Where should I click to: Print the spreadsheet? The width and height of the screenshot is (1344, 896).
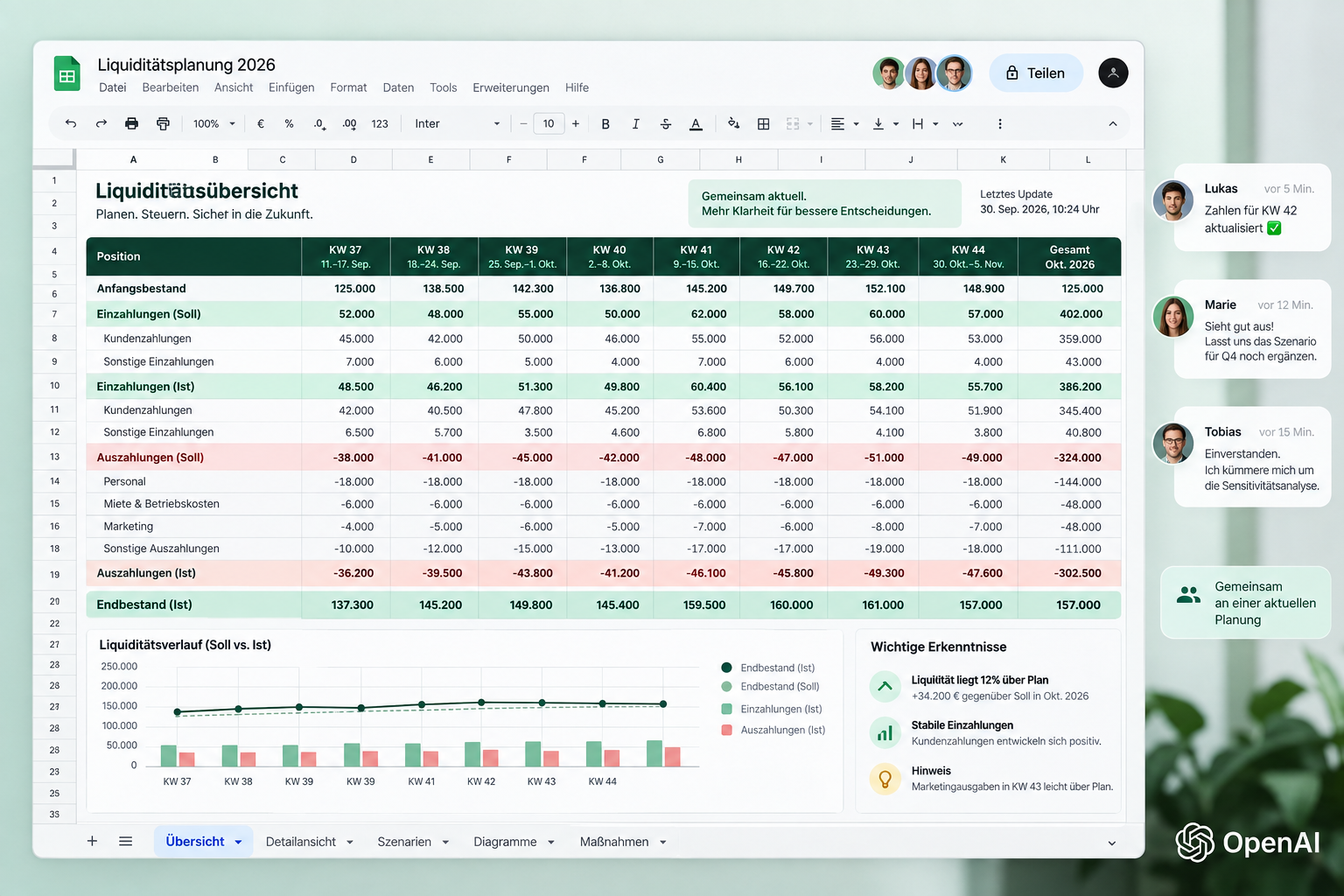click(131, 123)
